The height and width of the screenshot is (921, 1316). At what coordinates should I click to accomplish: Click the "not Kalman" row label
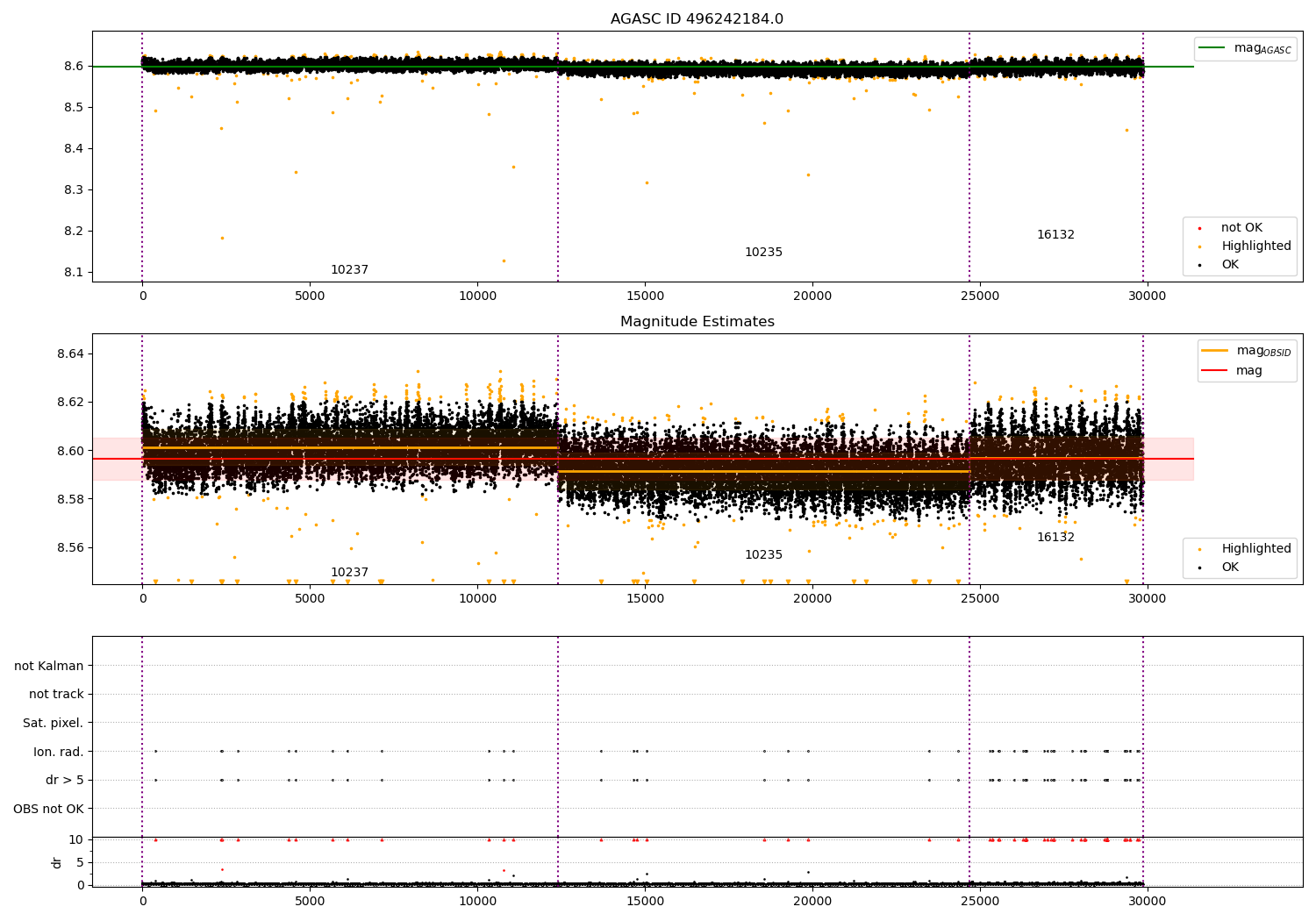[49, 667]
